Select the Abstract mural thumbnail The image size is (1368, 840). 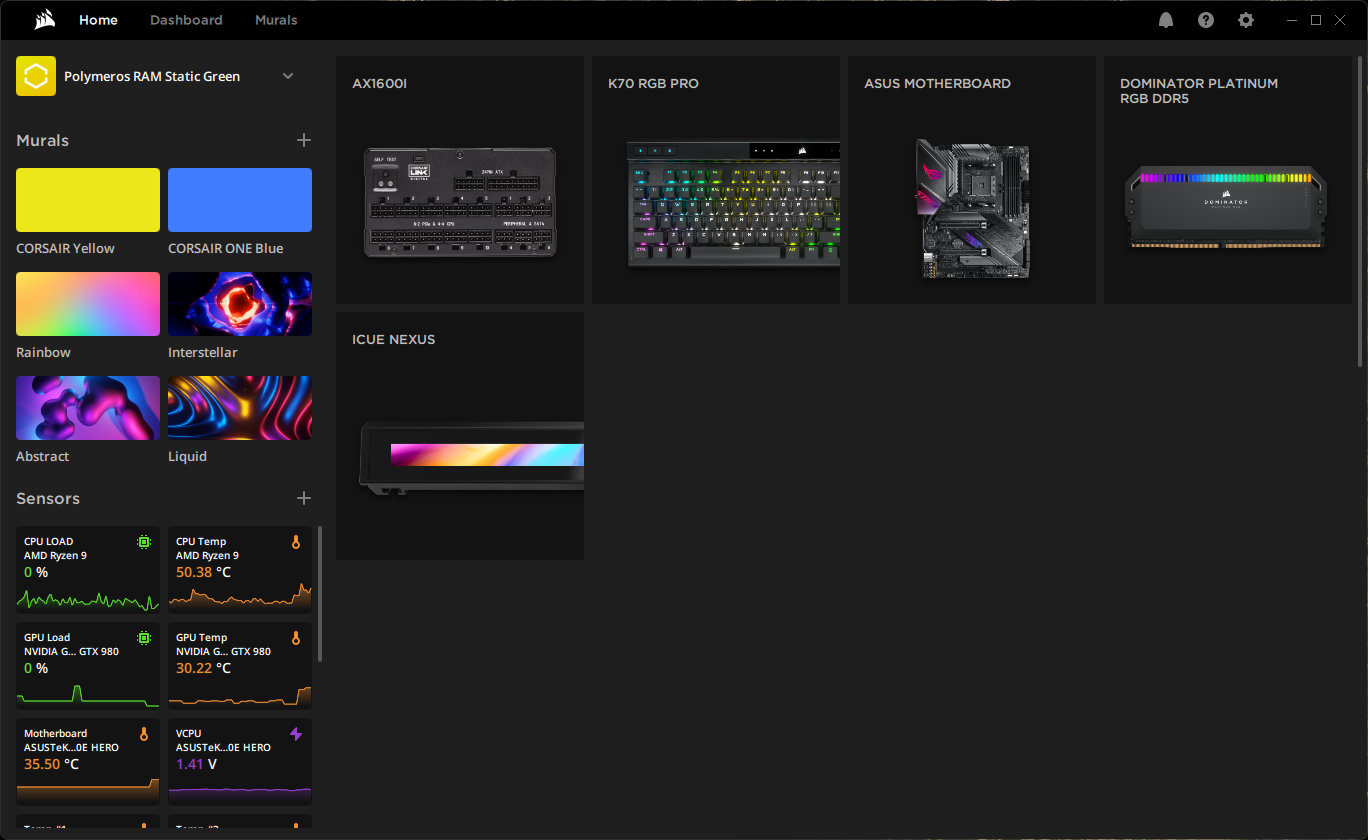point(88,408)
